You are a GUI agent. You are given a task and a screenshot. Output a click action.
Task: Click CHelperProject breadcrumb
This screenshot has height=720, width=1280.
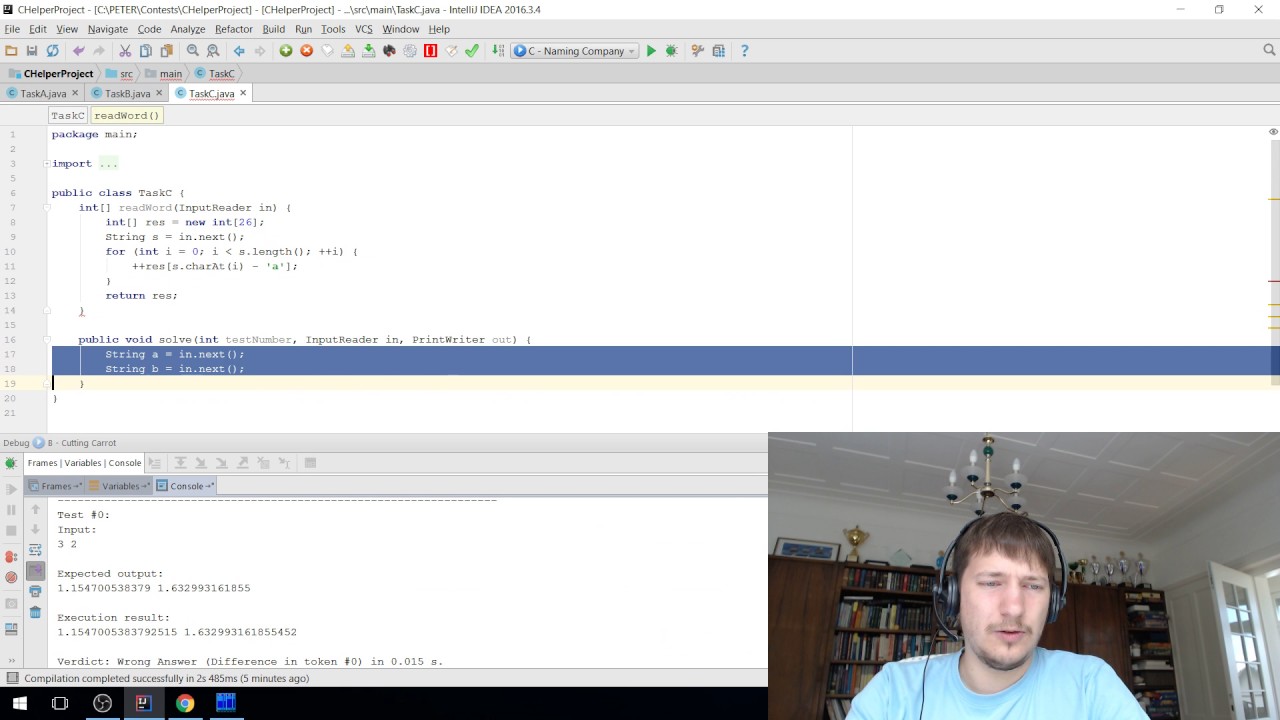point(51,73)
